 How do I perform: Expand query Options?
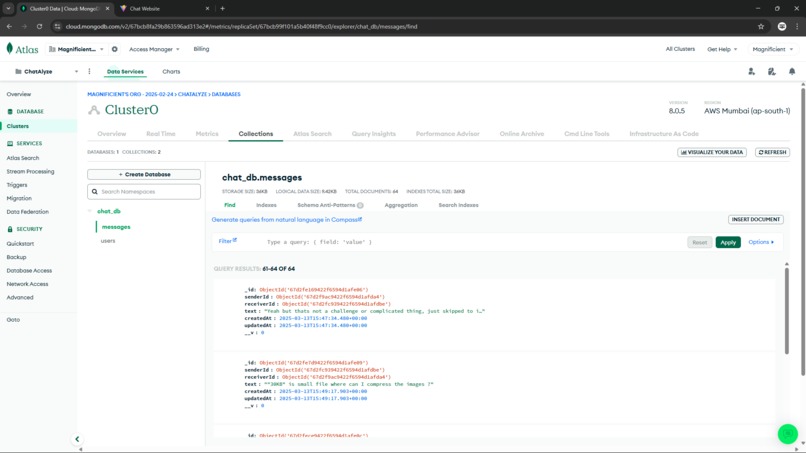(761, 242)
